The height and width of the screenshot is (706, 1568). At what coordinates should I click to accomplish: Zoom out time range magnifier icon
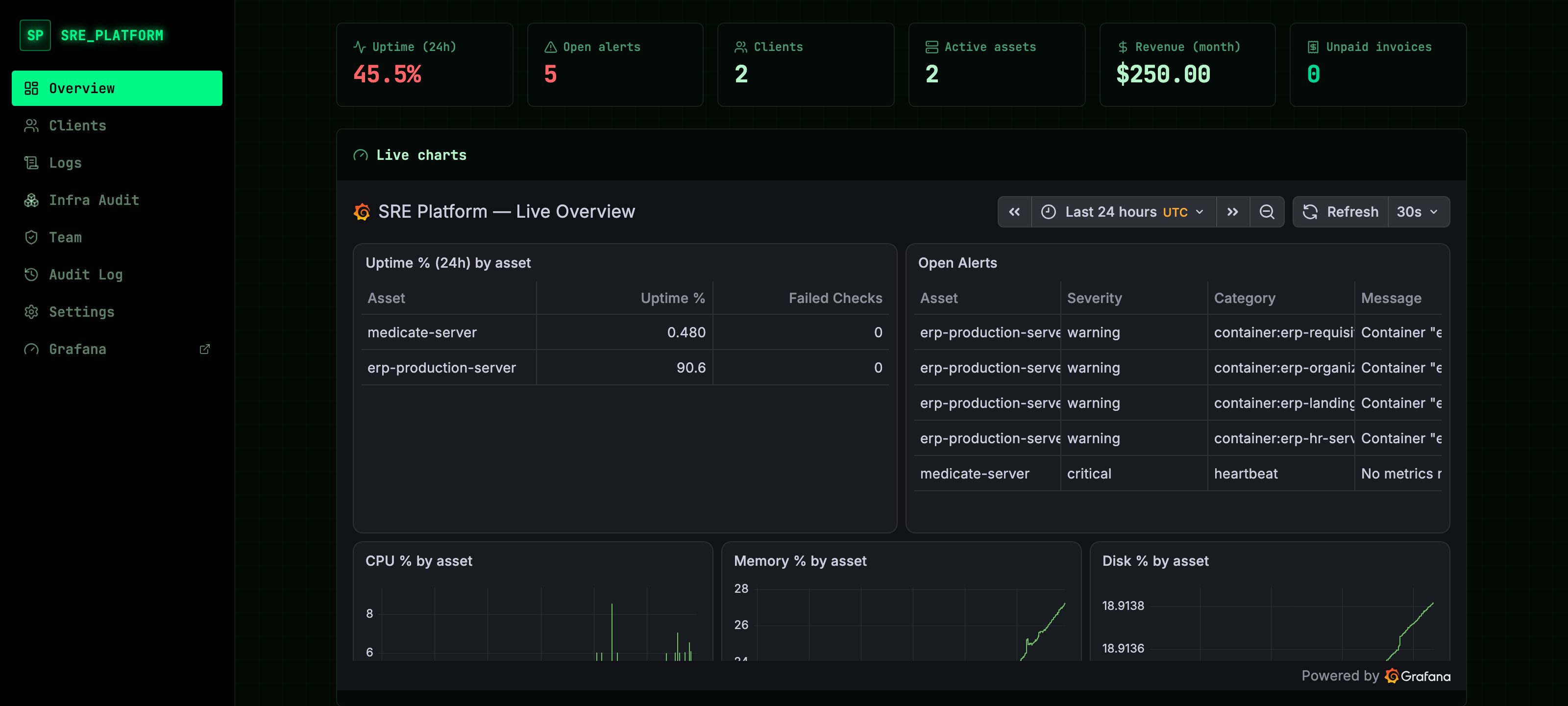(1267, 211)
